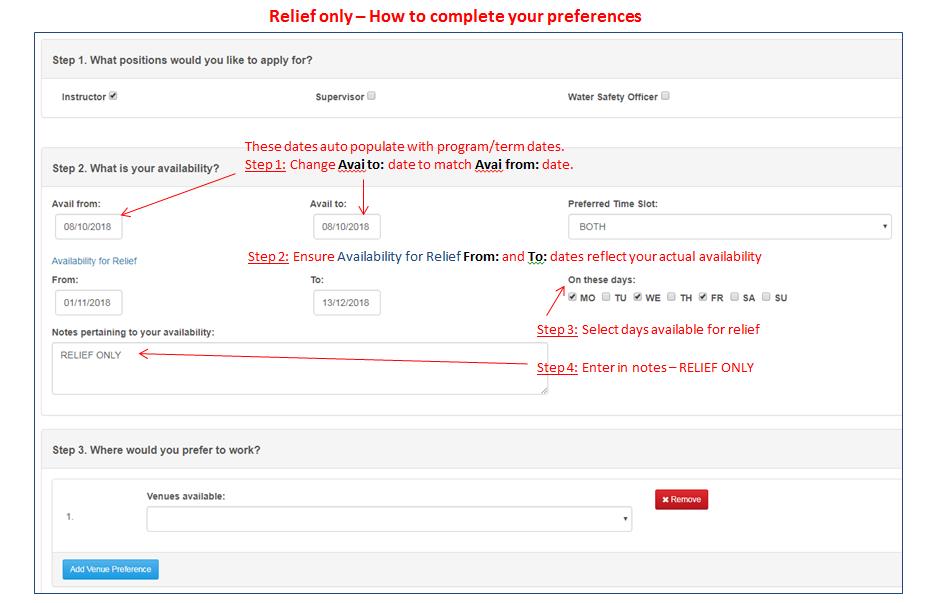Check the SU day checkbox

(x=766, y=297)
